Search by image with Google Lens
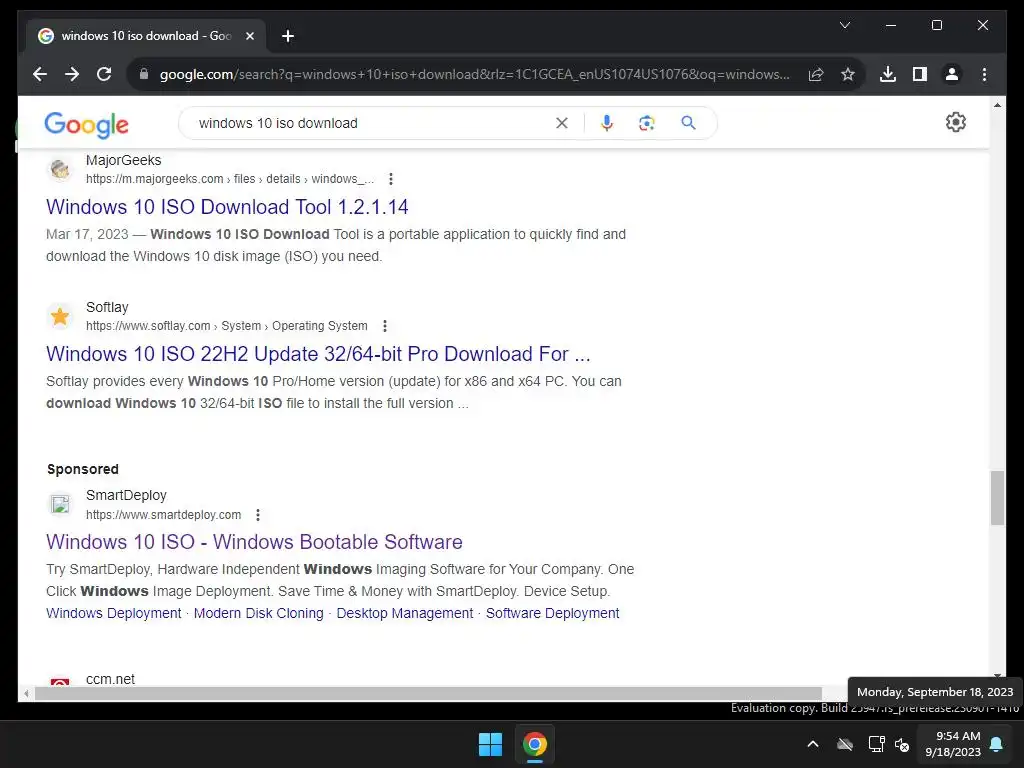This screenshot has height=768, width=1024. point(647,123)
